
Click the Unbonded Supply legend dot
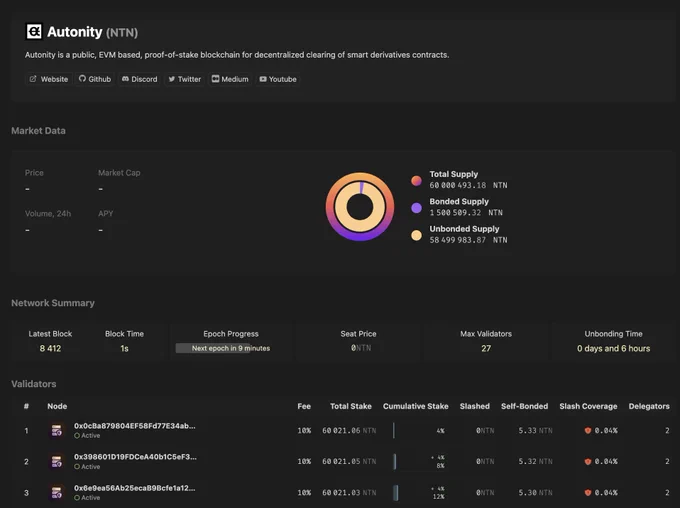(416, 236)
